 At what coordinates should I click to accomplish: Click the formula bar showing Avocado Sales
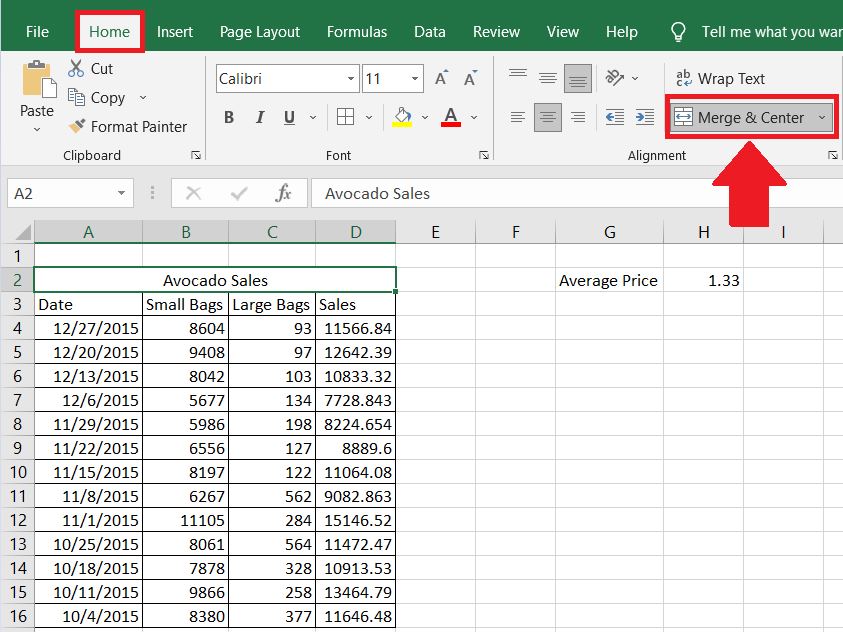(576, 193)
